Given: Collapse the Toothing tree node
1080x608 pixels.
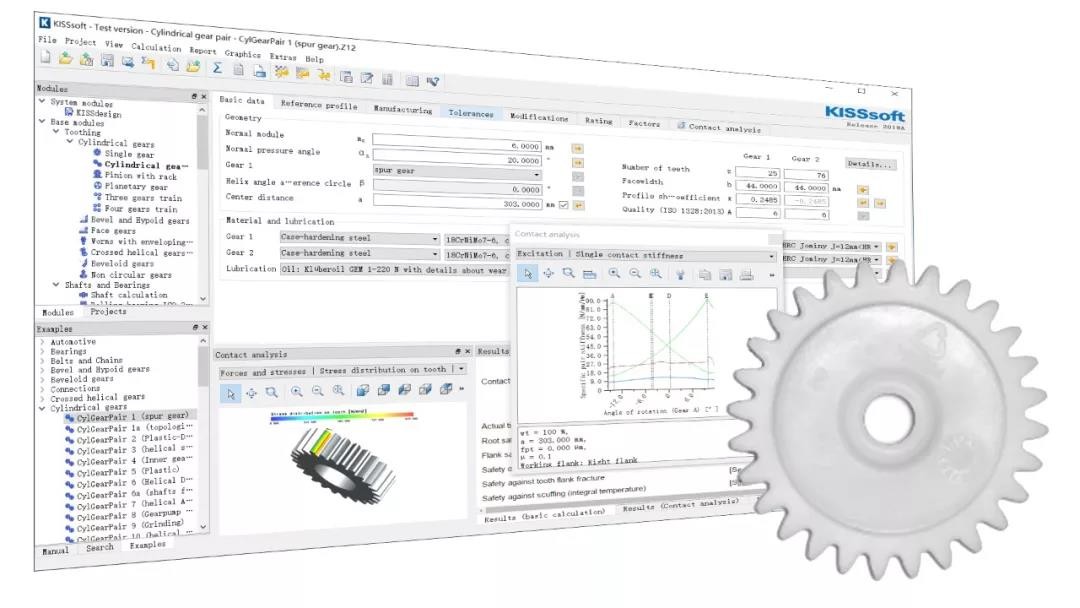Looking at the screenshot, I should [x=56, y=131].
